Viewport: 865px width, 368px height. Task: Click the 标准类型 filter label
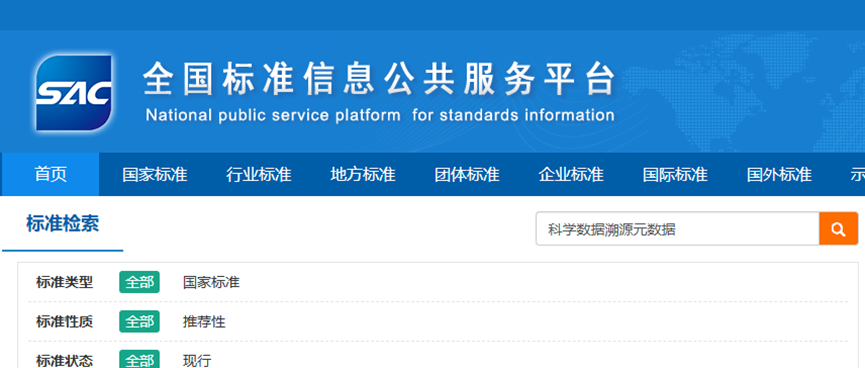click(65, 282)
